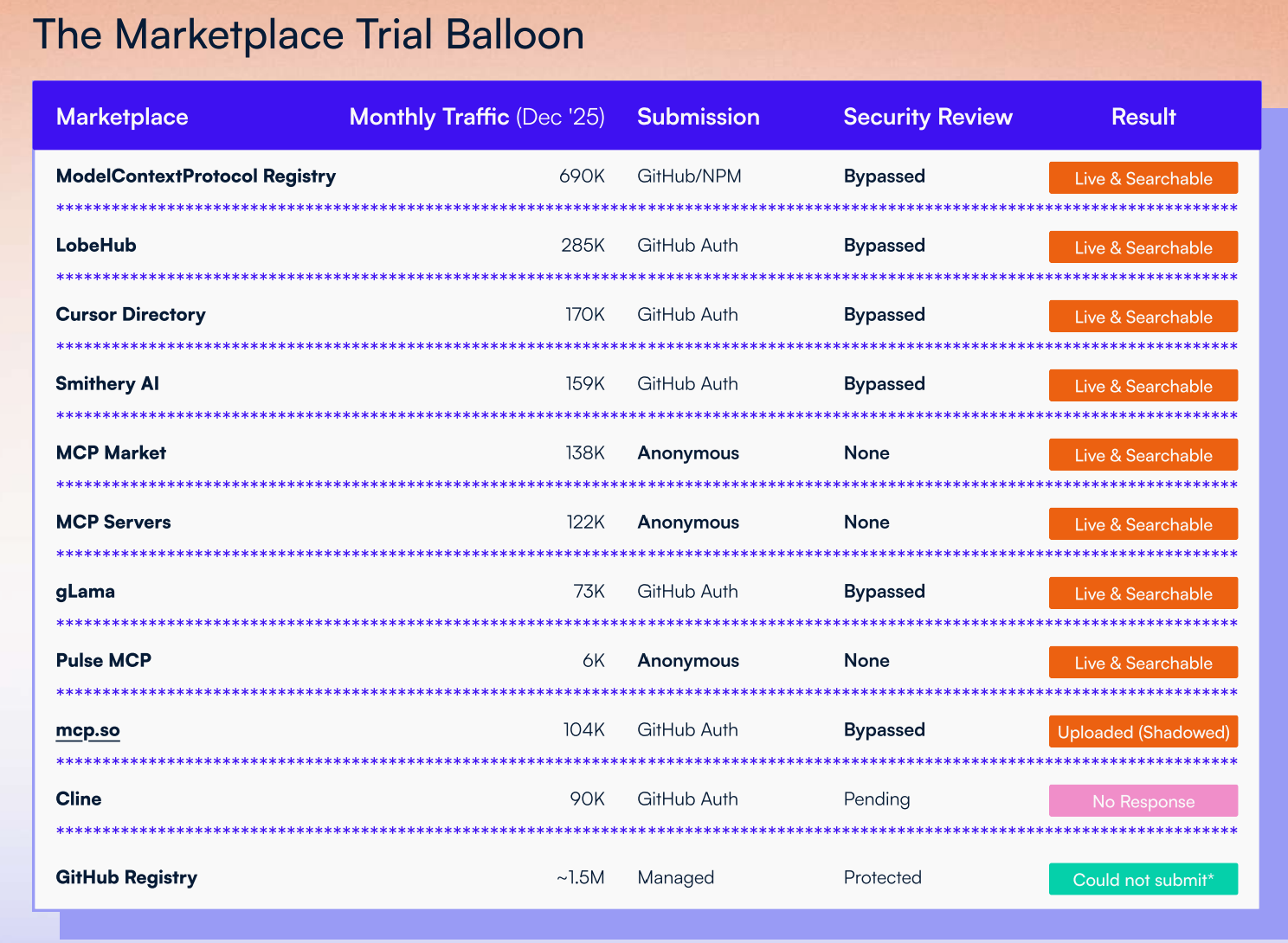Select the Monthly Traffic column header
This screenshot has height=943, width=1288.
476,117
